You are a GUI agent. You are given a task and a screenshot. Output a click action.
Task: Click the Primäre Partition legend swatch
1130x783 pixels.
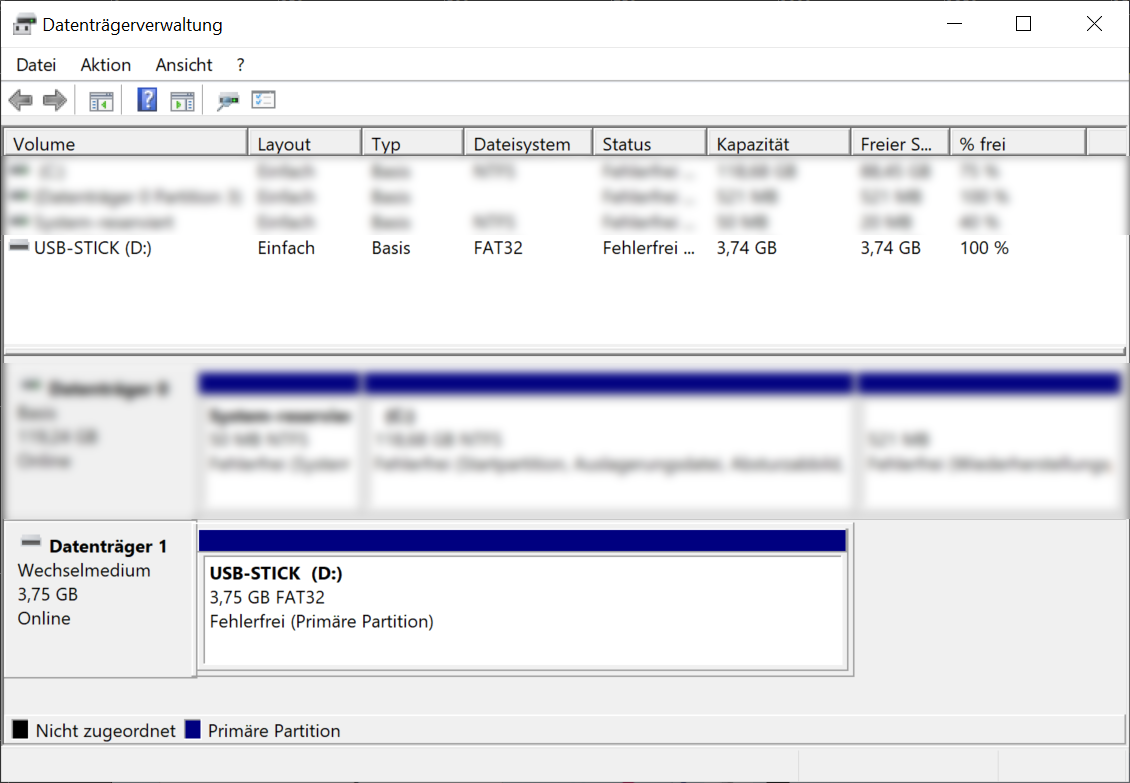point(192,730)
